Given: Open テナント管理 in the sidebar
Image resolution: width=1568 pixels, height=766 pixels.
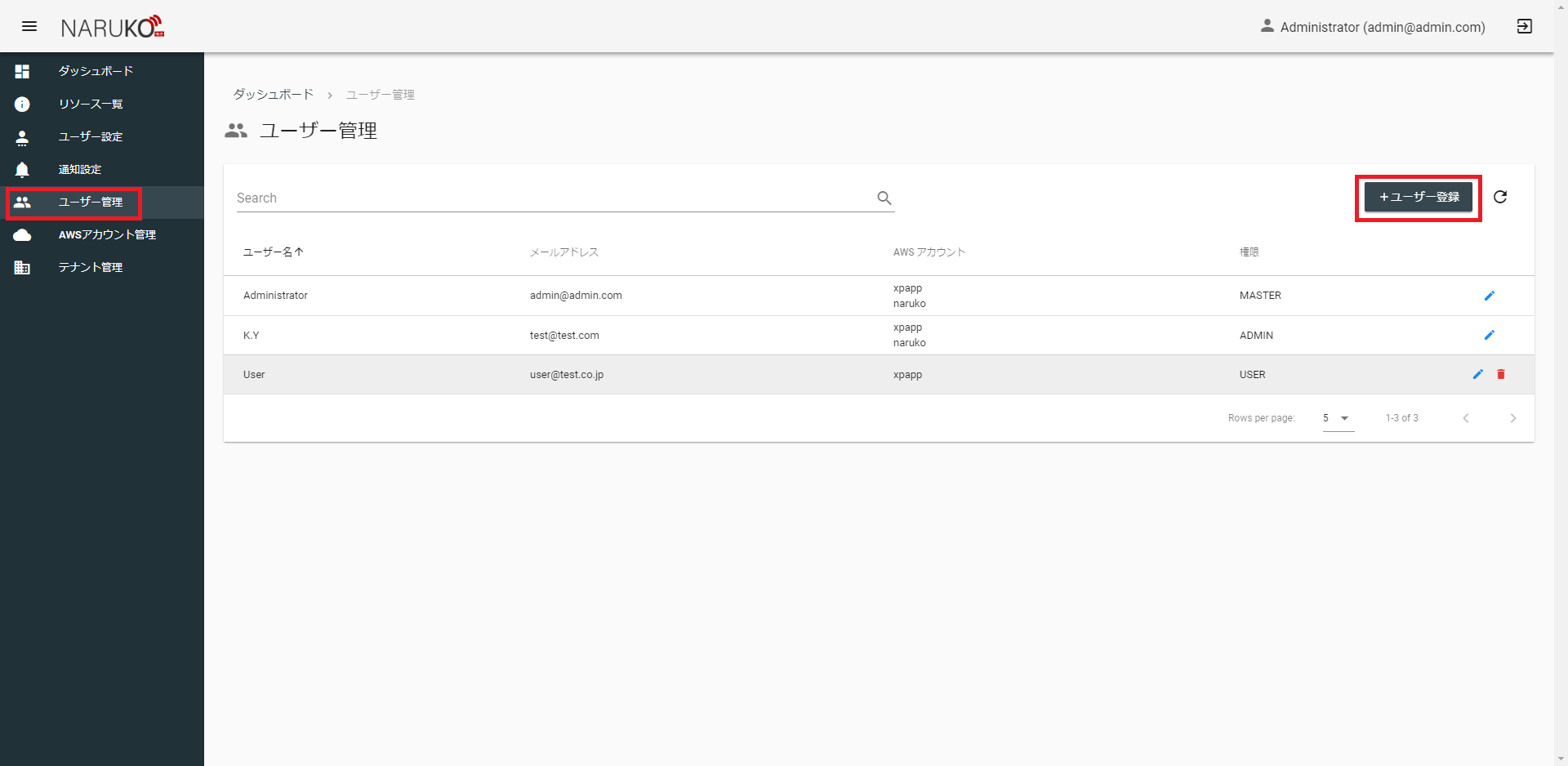Looking at the screenshot, I should coord(102,267).
